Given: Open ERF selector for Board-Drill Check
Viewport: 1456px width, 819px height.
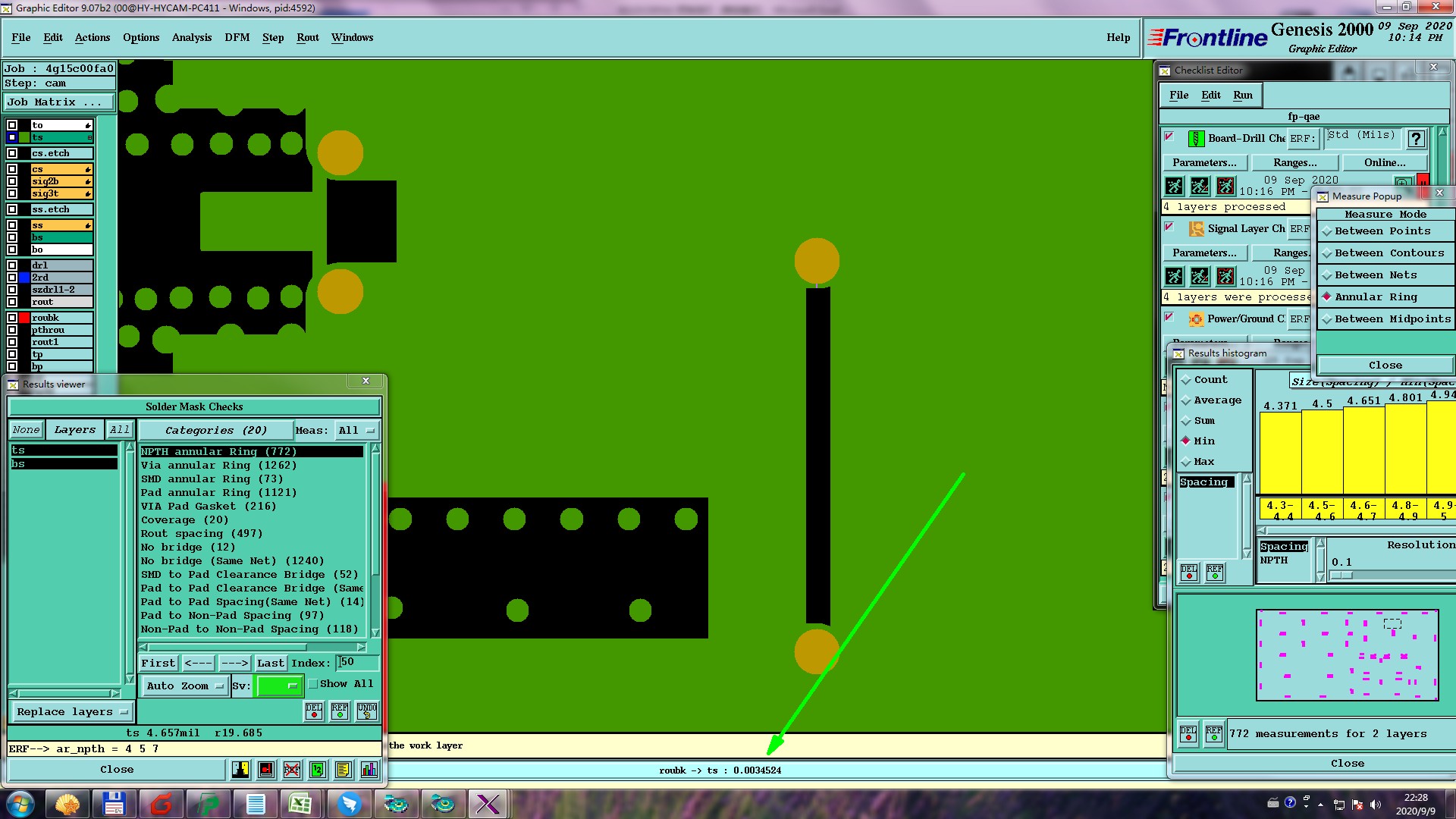Looking at the screenshot, I should coord(1302,139).
